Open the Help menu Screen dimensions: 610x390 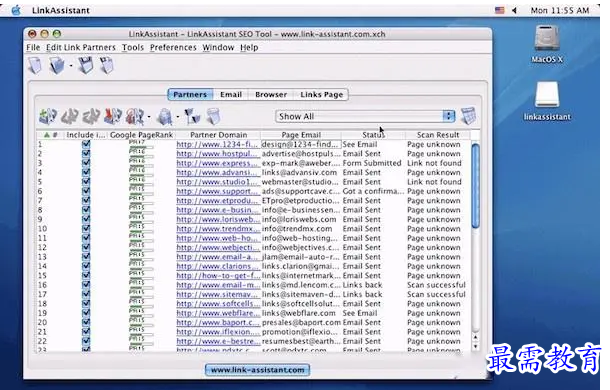249,47
